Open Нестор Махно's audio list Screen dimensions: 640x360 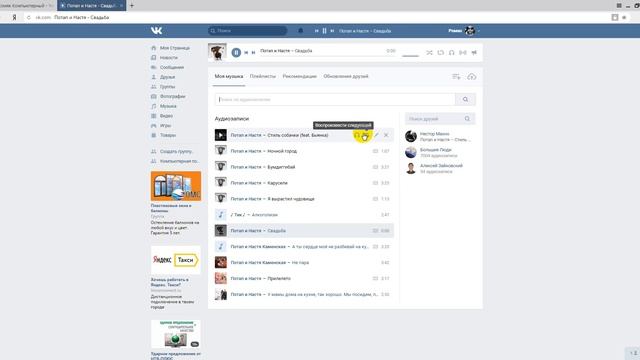[x=439, y=136]
